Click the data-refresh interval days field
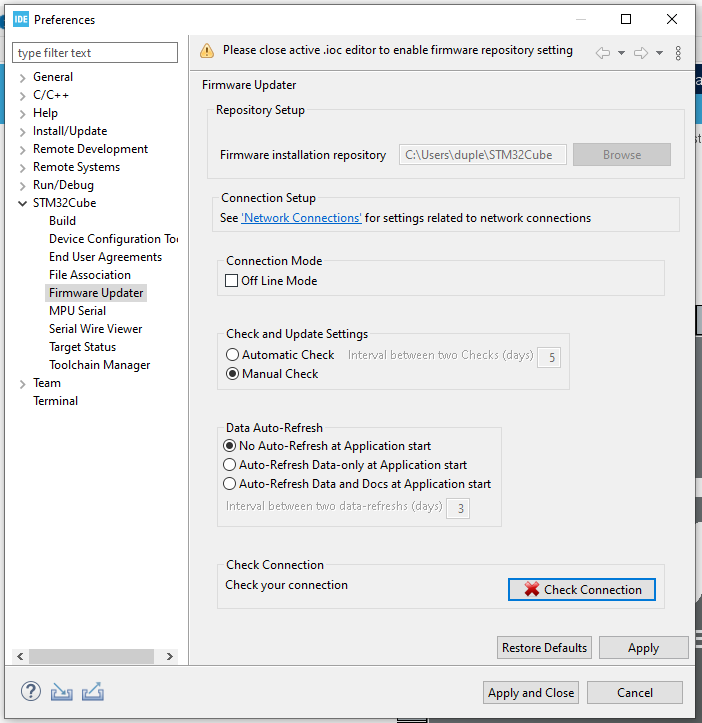This screenshot has height=723, width=702. pyautogui.click(x=458, y=508)
